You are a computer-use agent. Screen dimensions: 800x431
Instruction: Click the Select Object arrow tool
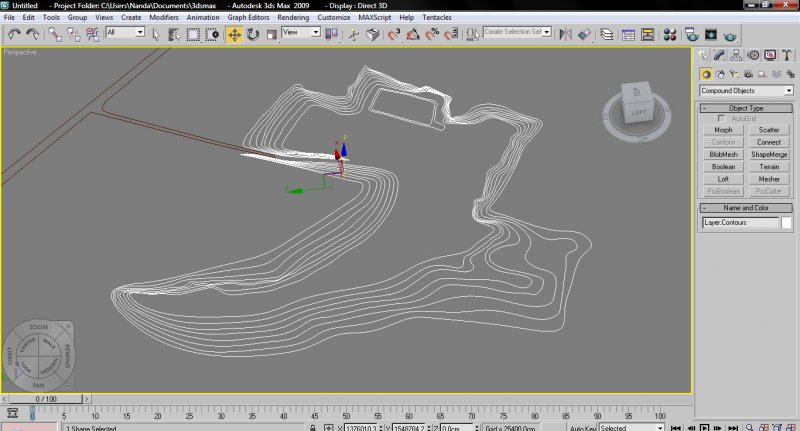pos(156,34)
